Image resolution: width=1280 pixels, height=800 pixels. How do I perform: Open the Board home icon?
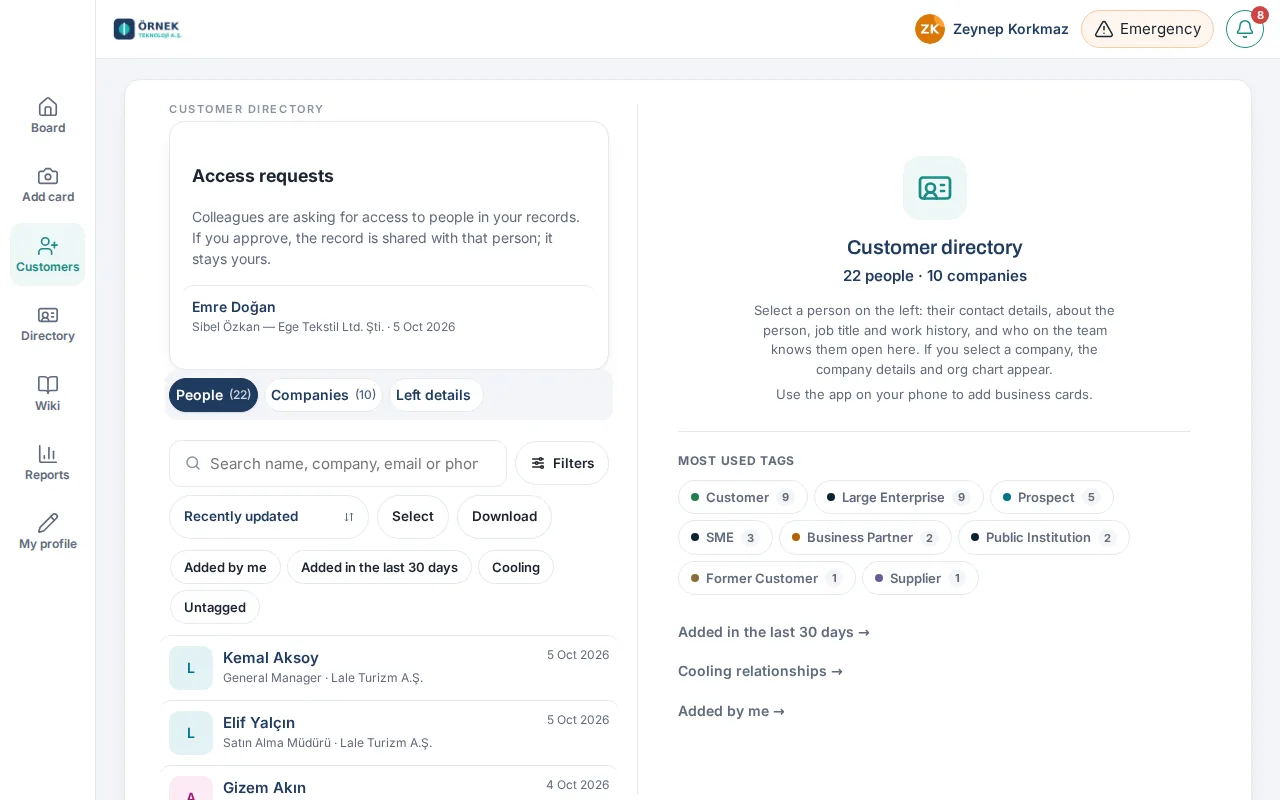[48, 107]
